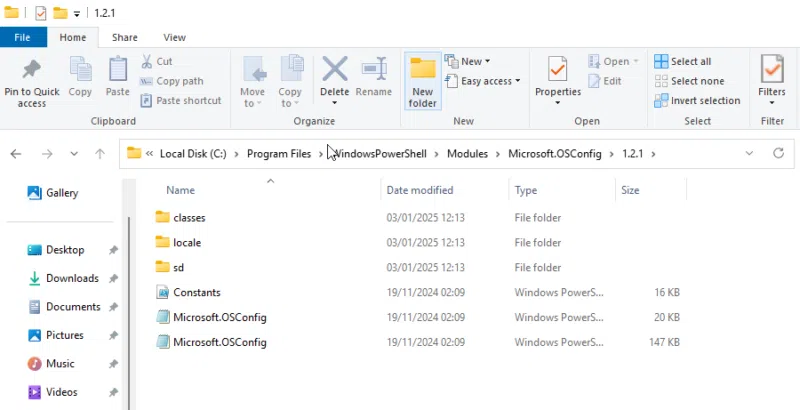Viewport: 800px width, 410px height.
Task: Click Program Files in address path
Action: (x=279, y=153)
